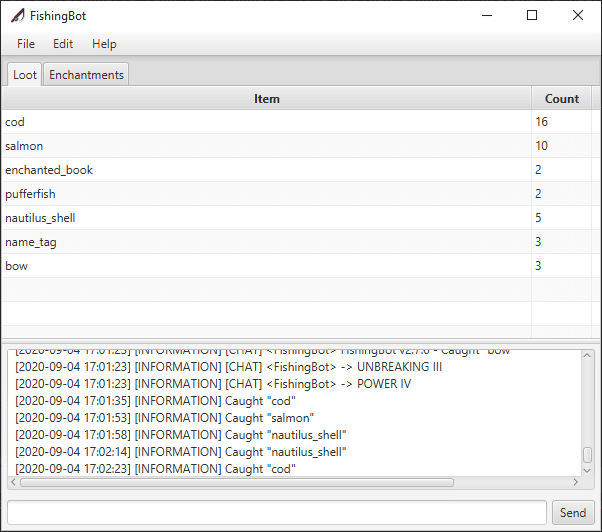This screenshot has height=532, width=602.
Task: Open the Edit menu
Action: [x=63, y=44]
